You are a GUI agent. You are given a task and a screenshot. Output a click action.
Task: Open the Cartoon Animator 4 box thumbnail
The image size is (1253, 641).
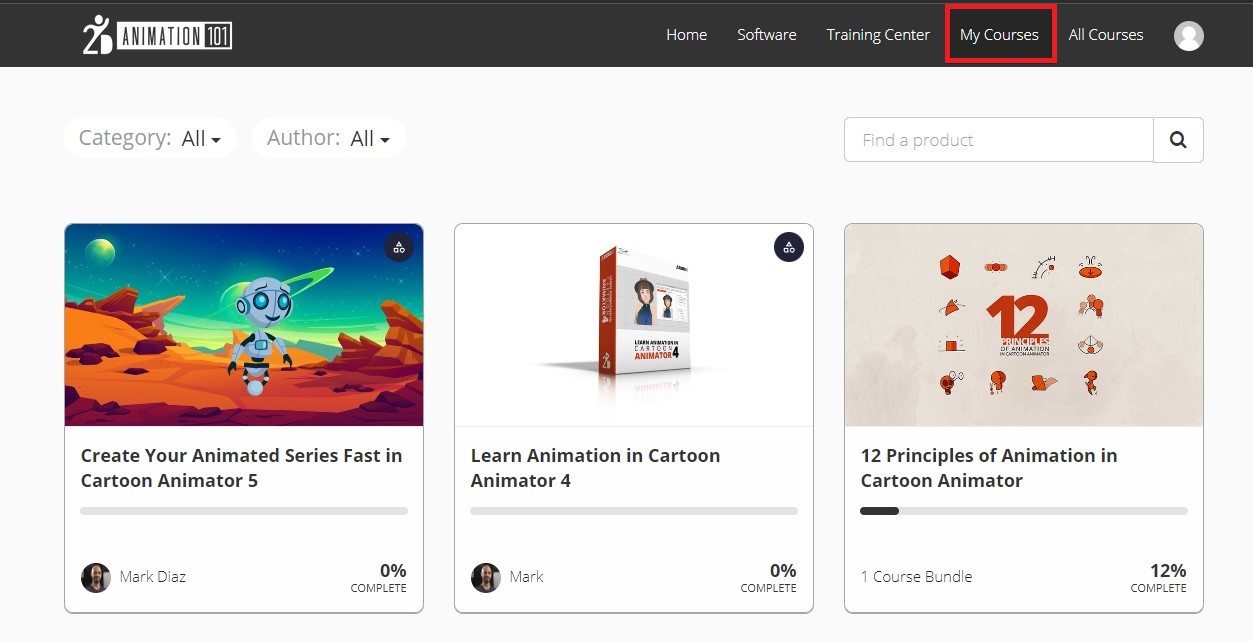634,325
